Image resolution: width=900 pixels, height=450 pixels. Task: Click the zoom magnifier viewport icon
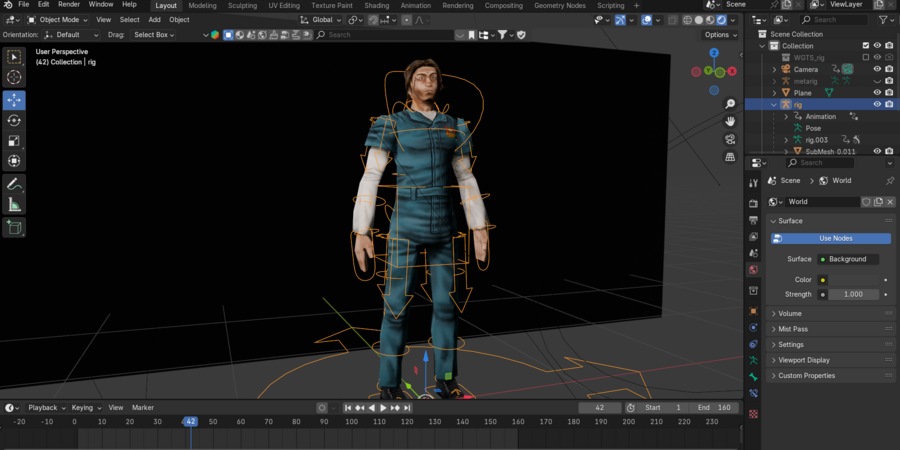pyautogui.click(x=730, y=104)
